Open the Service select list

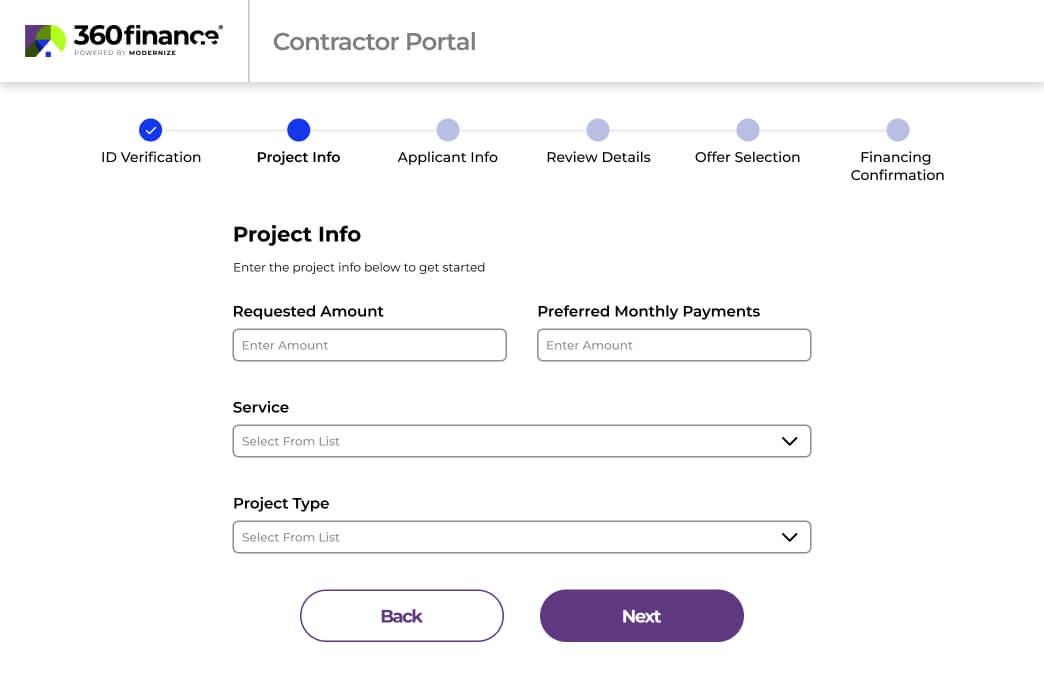tap(500, 441)
